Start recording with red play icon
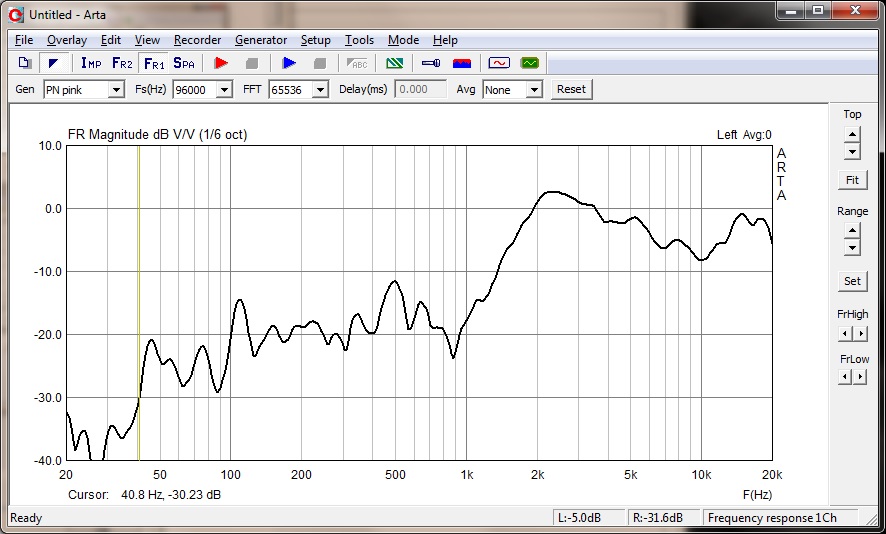Viewport: 886px width, 534px height. point(222,63)
